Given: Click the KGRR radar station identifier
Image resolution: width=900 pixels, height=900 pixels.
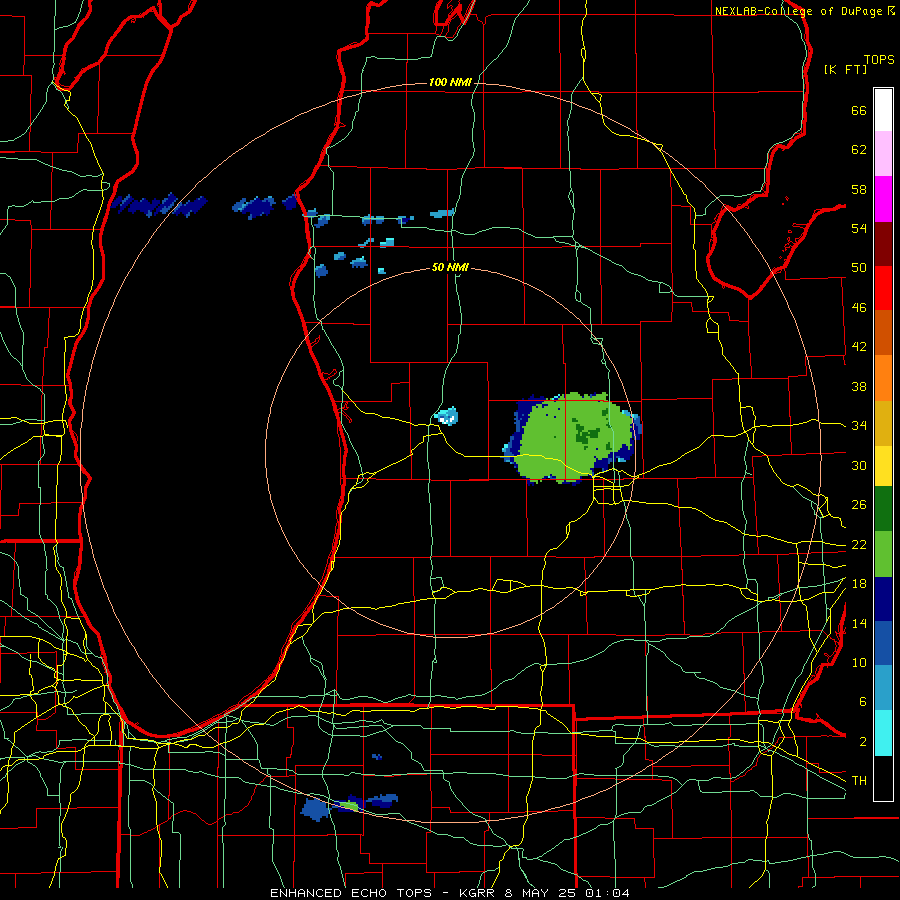Looking at the screenshot, I should pos(476,893).
